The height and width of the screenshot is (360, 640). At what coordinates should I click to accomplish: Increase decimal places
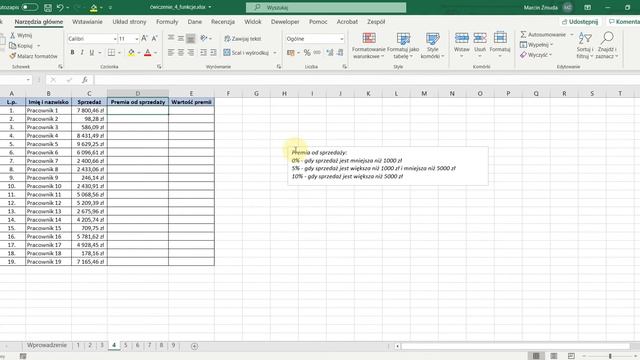330,53
